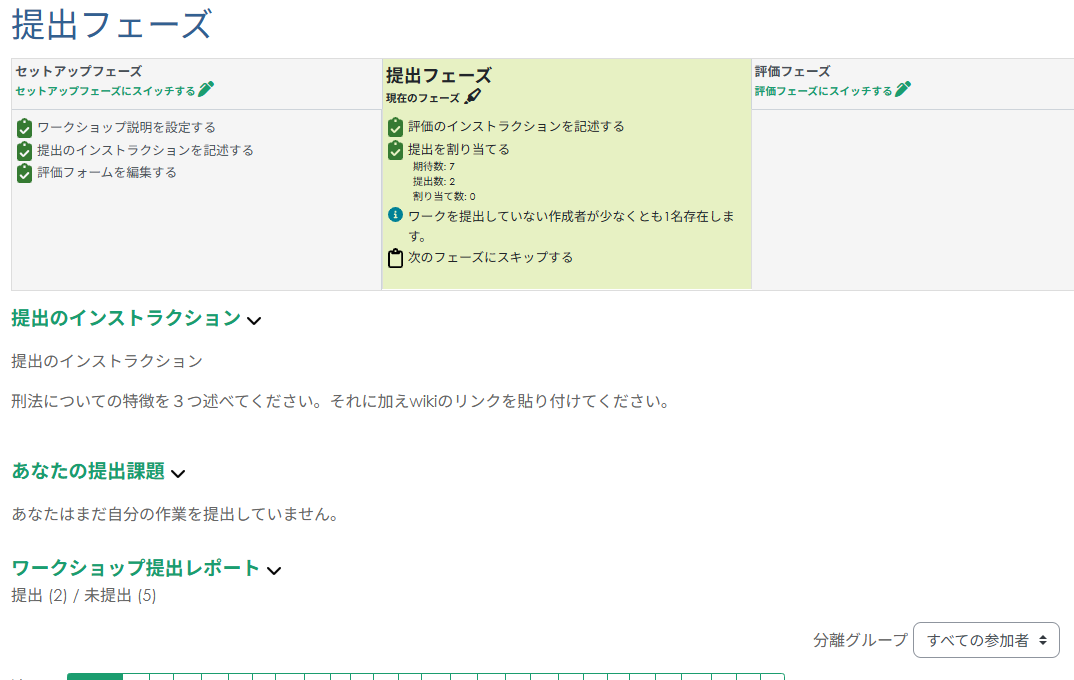Click the pencil icon beside セットアップフェーズにスイッチする
1074x680 pixels.
pos(208,89)
